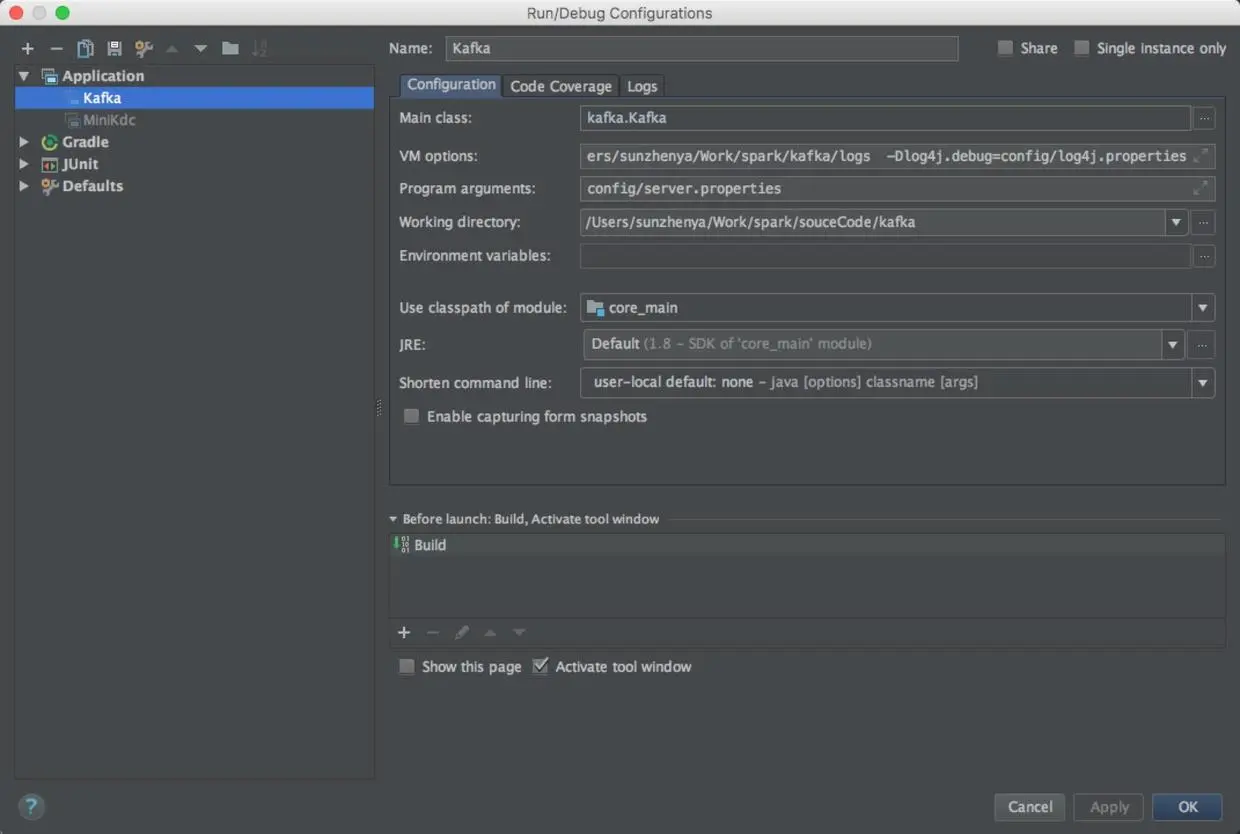Click the Cancel button
The width and height of the screenshot is (1240, 834).
[1030, 807]
